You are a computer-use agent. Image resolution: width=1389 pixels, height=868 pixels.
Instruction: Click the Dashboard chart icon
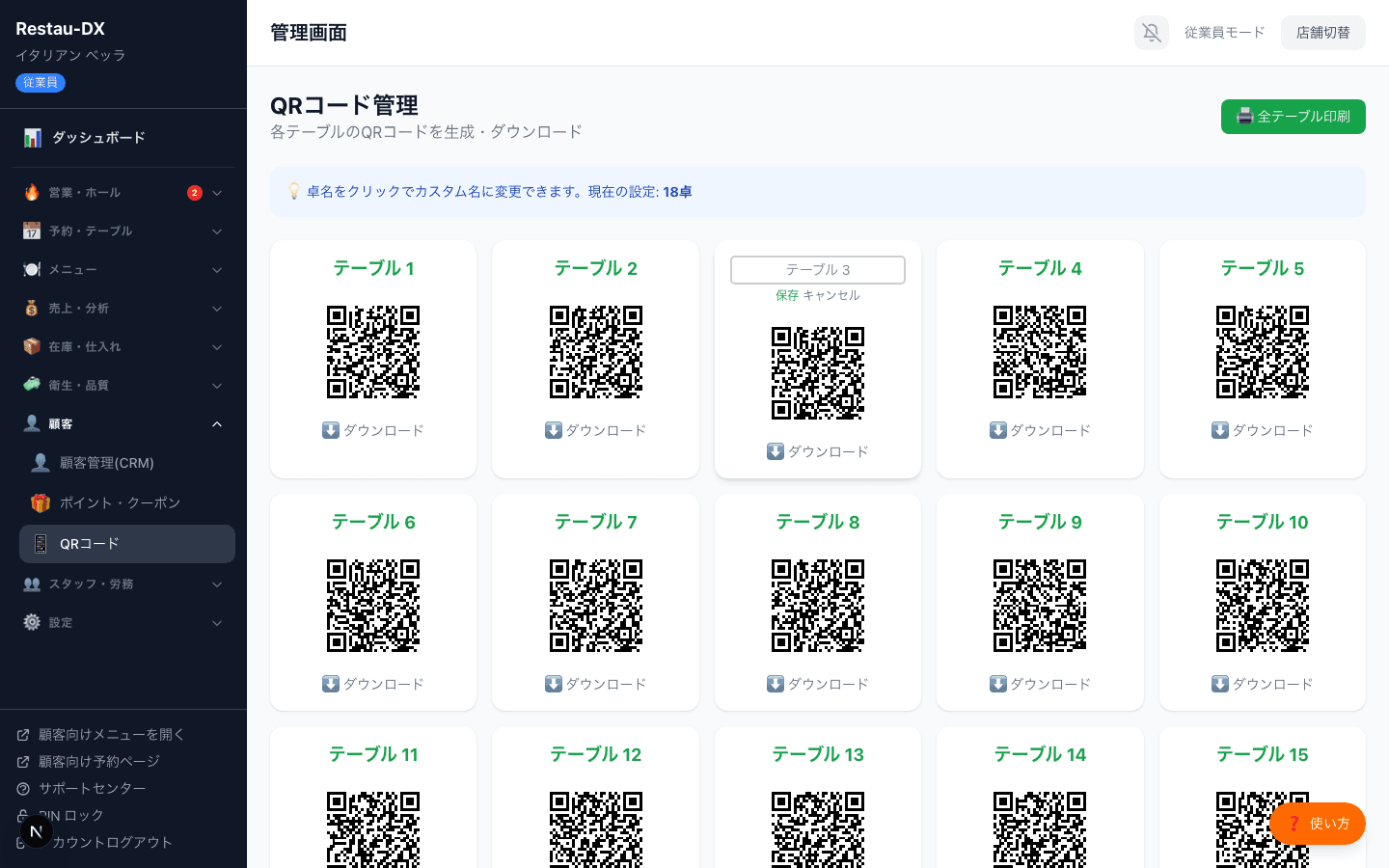[x=33, y=138]
